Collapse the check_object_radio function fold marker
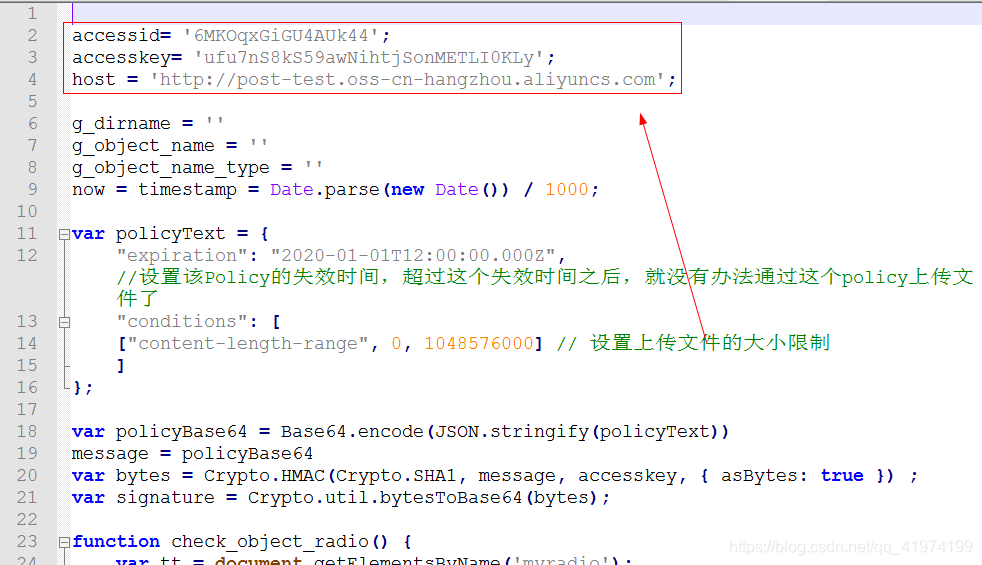Viewport: 982px width, 565px height. pyautogui.click(x=64, y=542)
